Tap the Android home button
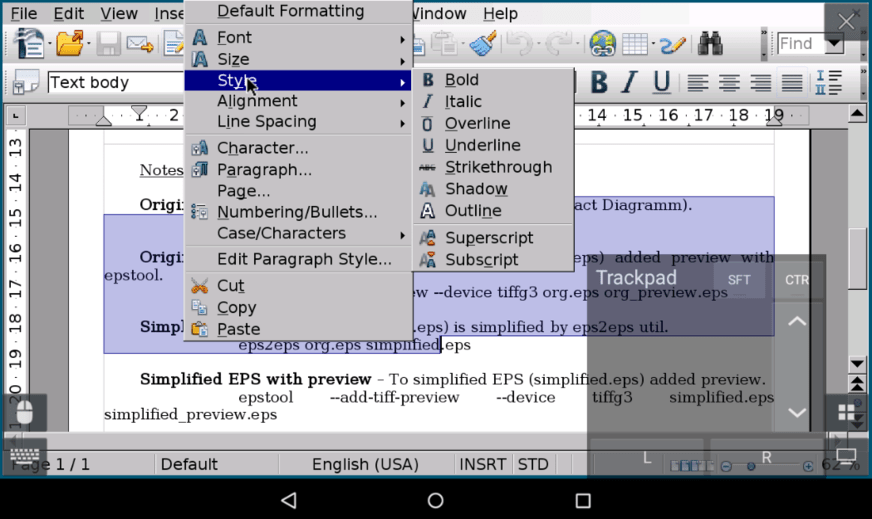 (435, 501)
